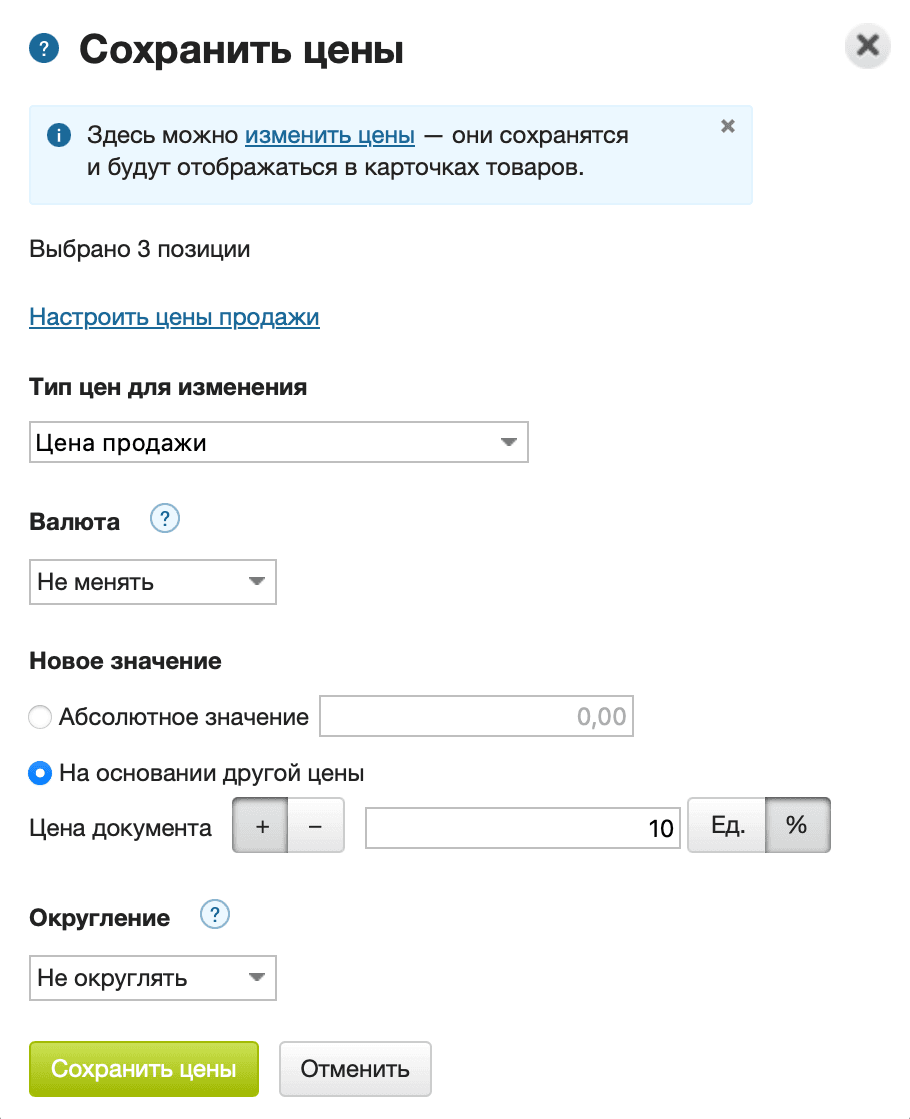Open the Цена продажи dropdown
910x1119 pixels.
click(x=278, y=441)
